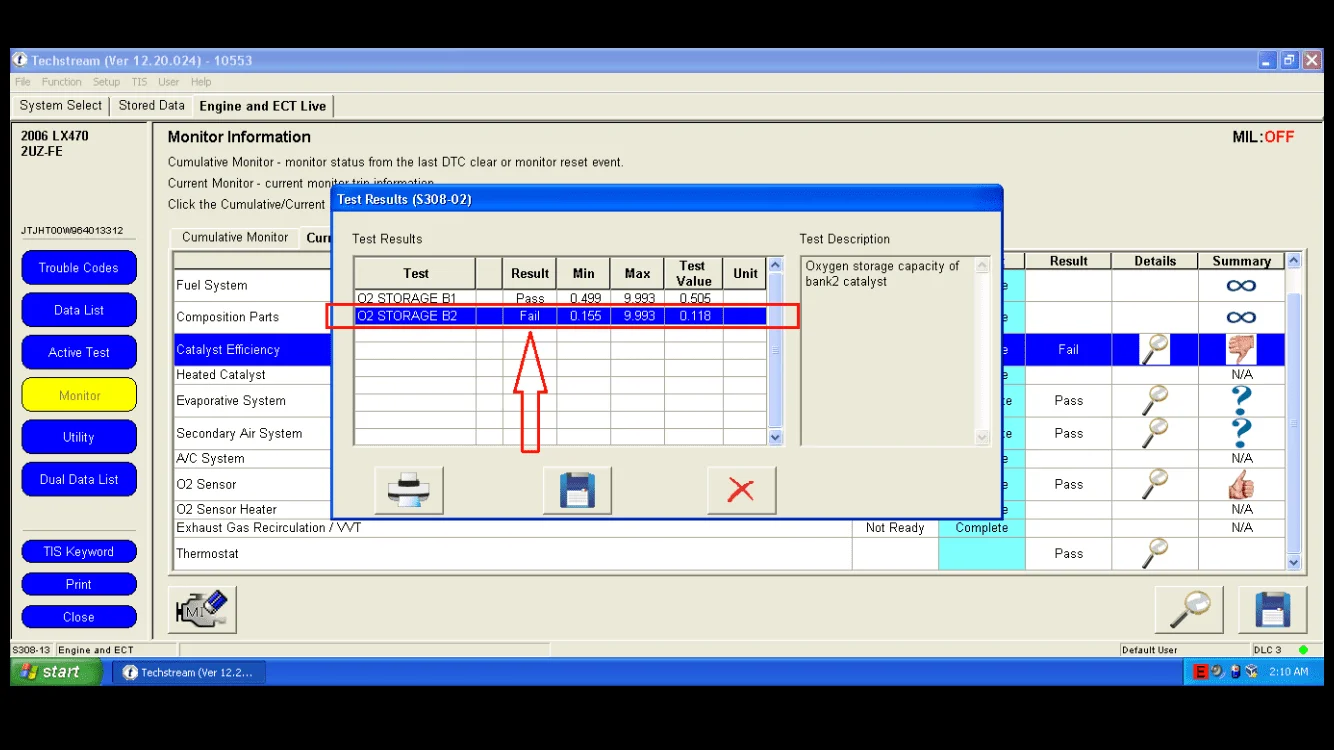
Task: Open the Windows Start menu
Action: [x=56, y=672]
